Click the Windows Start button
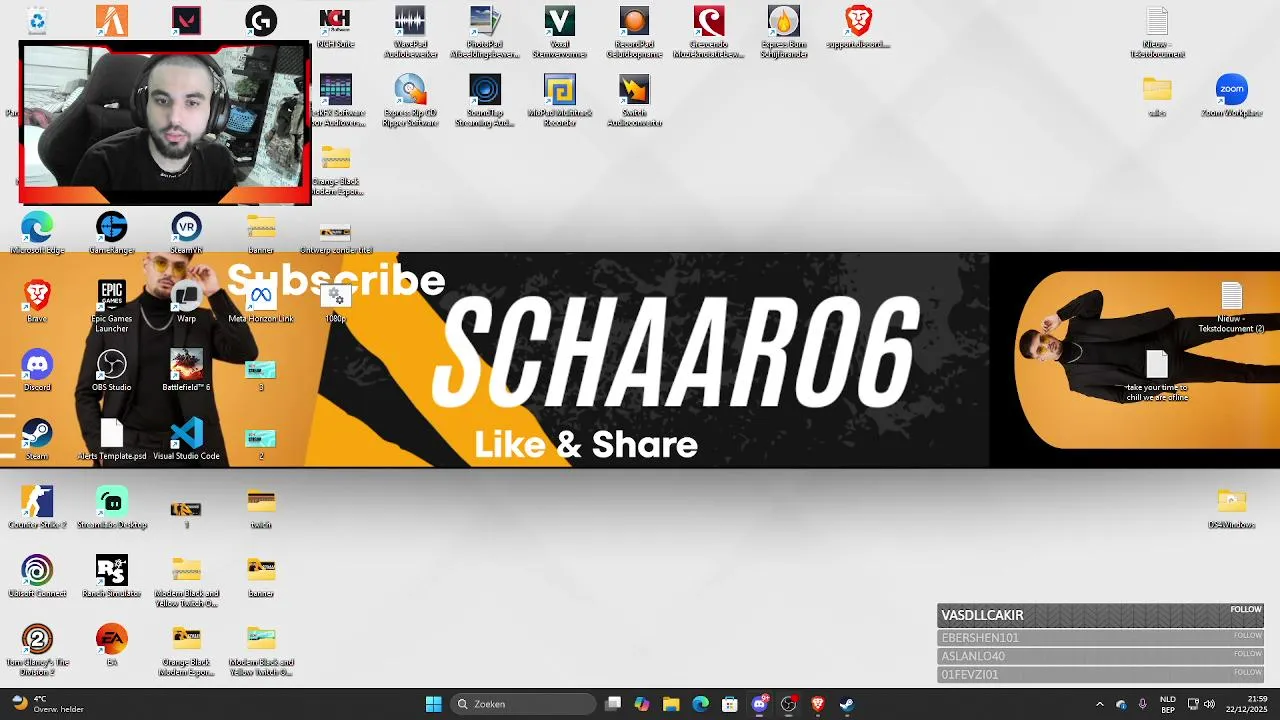1280x720 pixels. [433, 704]
